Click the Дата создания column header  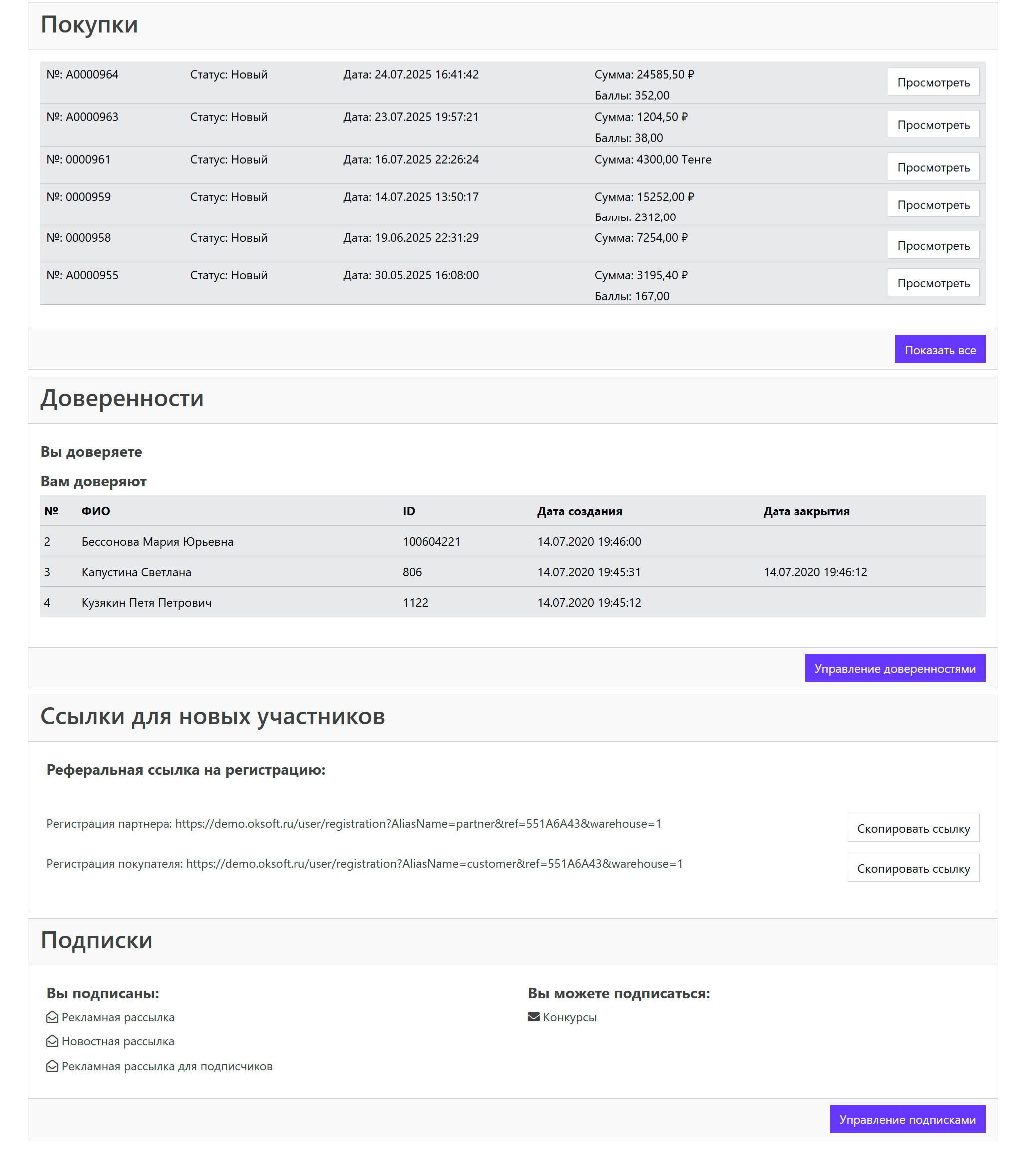[x=579, y=511]
